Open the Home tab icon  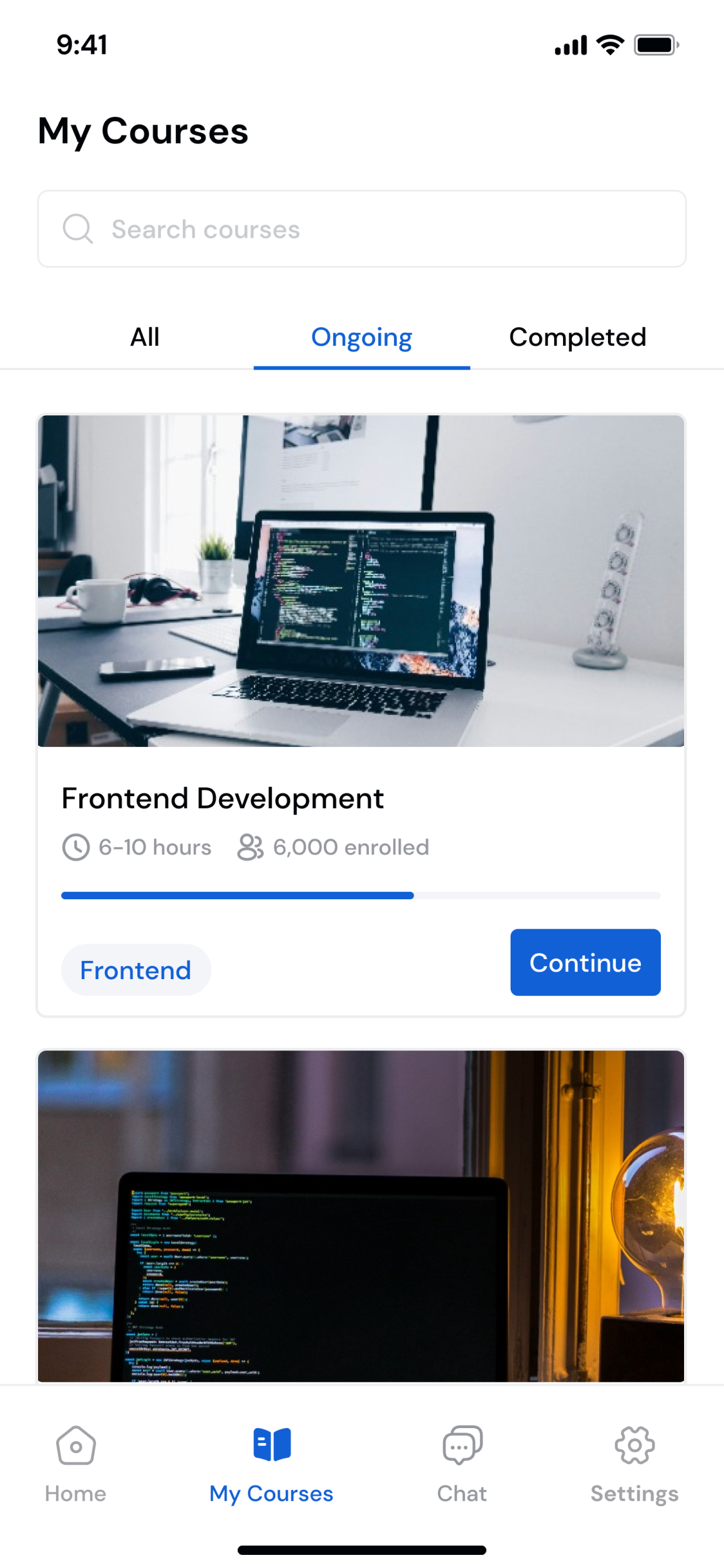pyautogui.click(x=76, y=1445)
